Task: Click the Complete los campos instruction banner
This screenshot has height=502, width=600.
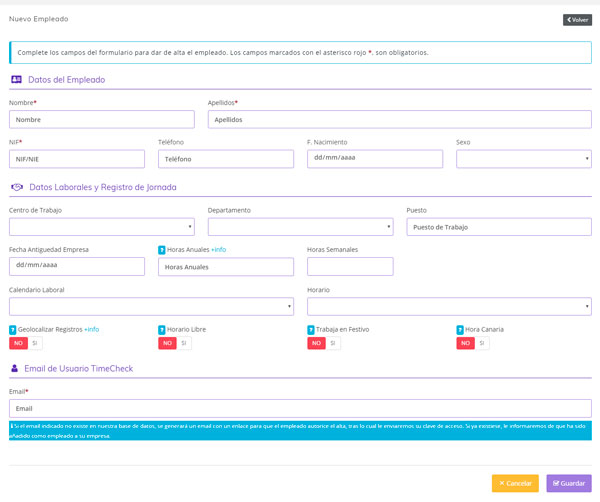Action: pyautogui.click(x=300, y=52)
